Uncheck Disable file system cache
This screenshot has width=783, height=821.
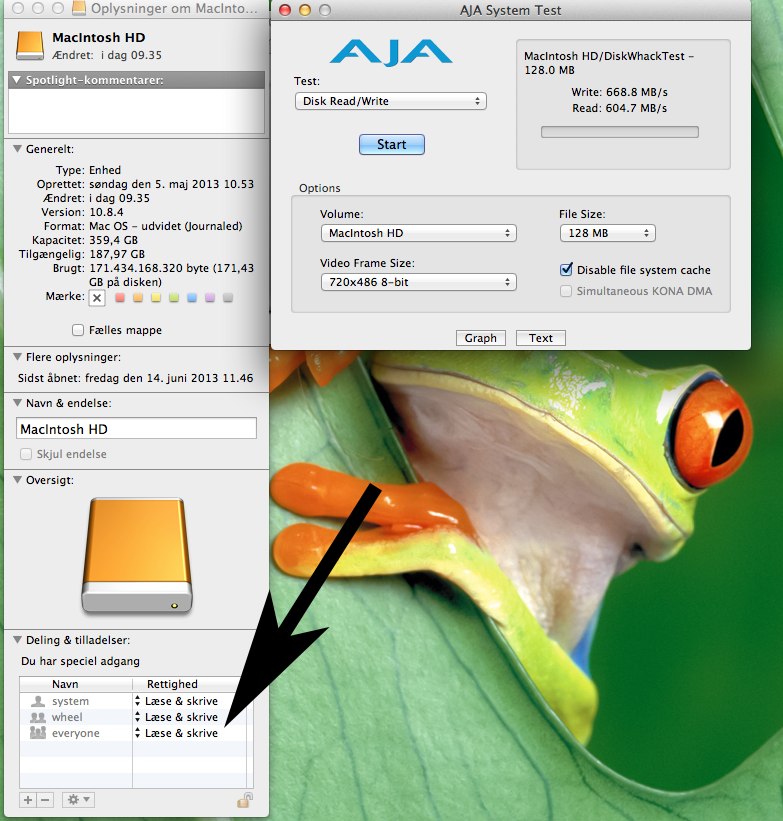pos(566,270)
